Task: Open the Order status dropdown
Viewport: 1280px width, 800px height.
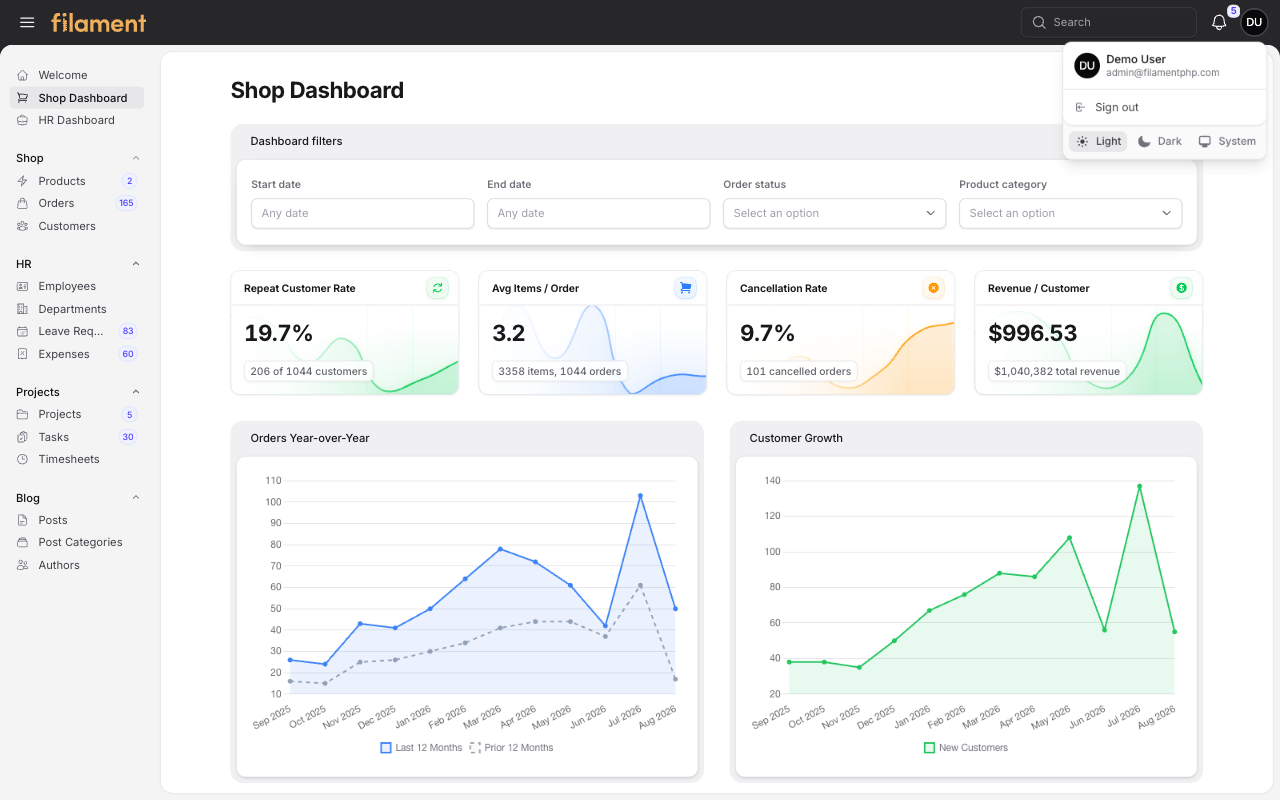Action: [x=834, y=213]
